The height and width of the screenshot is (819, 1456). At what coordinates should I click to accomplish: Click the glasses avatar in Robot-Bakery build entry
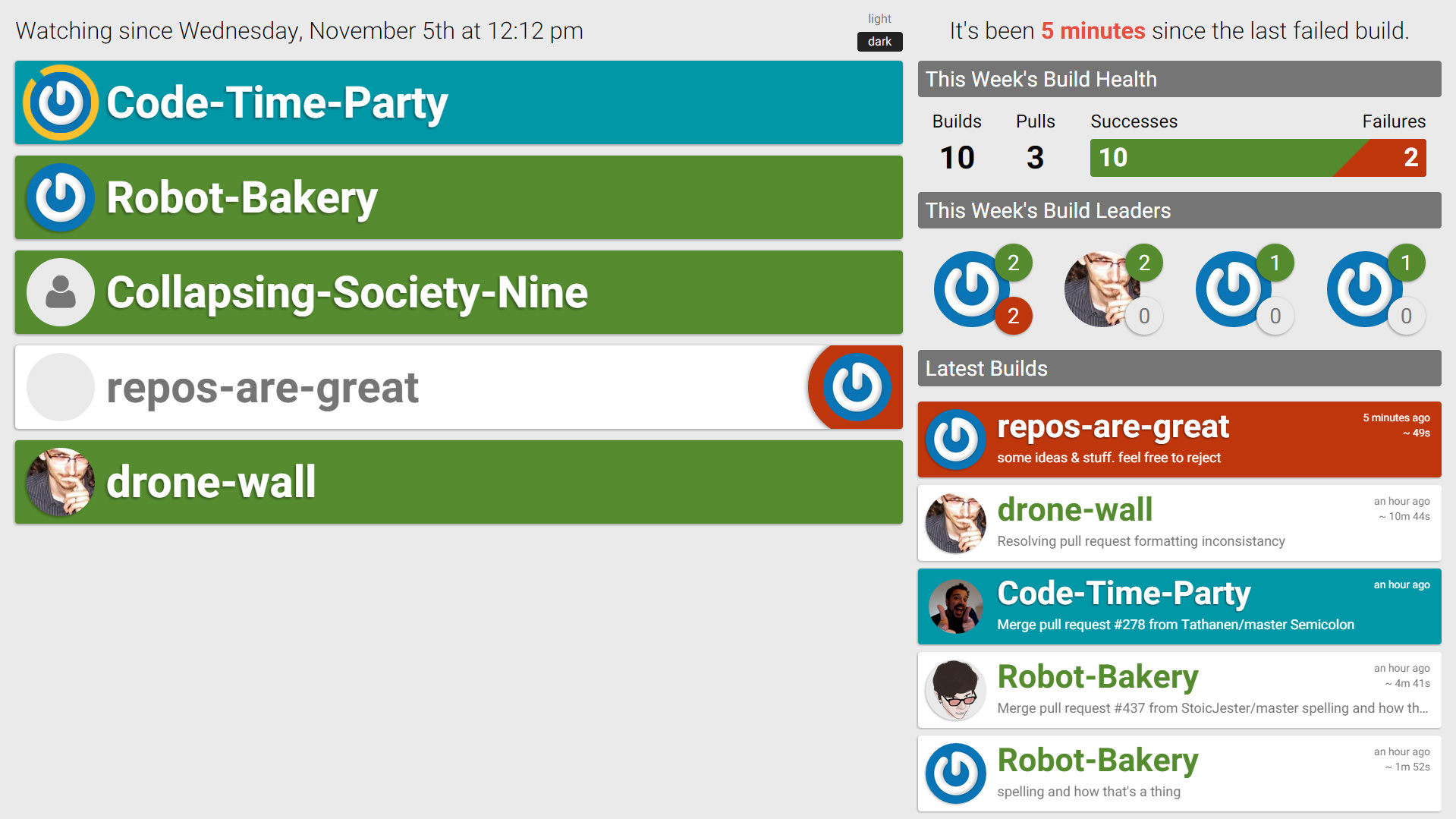(x=955, y=690)
